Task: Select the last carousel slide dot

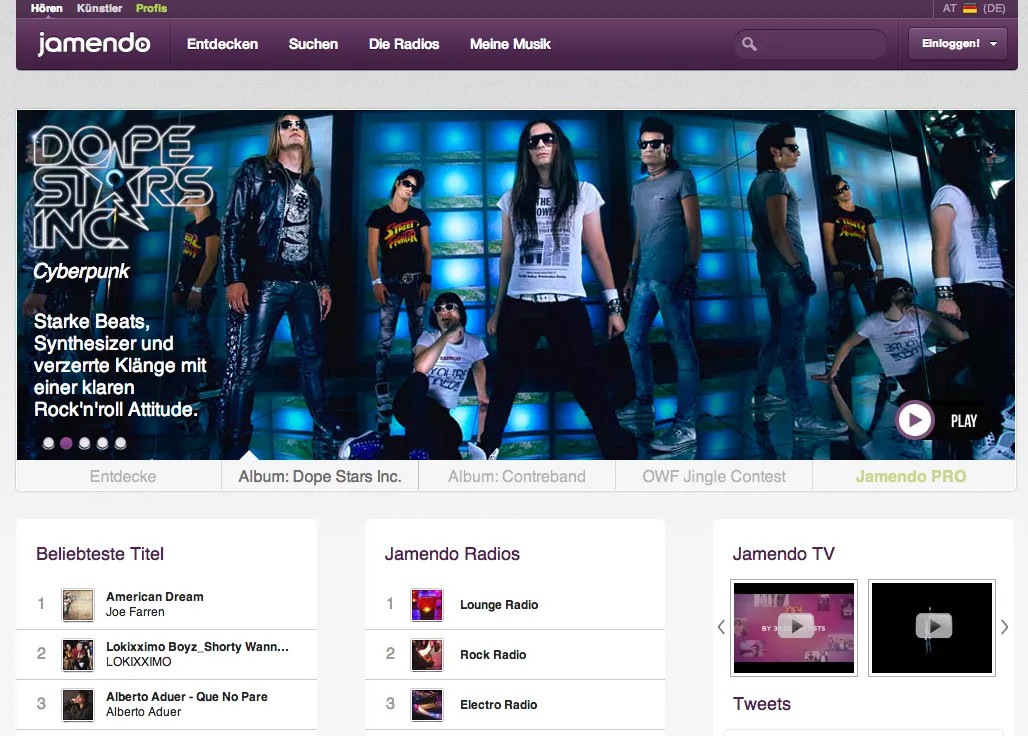Action: tap(120, 443)
